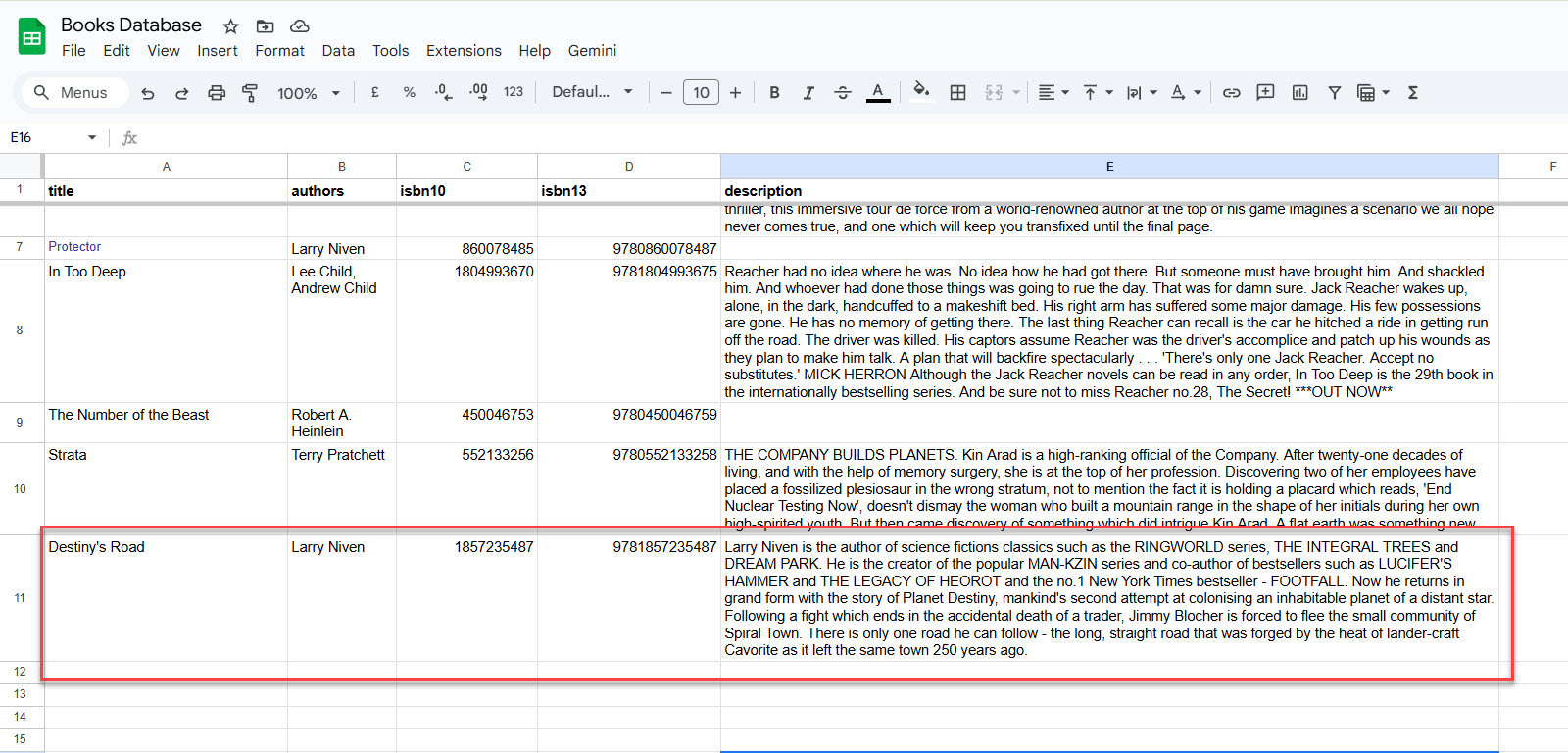Viewport: 1568px width, 753px height.
Task: Click the Protector title link
Action: pyautogui.click(x=74, y=247)
